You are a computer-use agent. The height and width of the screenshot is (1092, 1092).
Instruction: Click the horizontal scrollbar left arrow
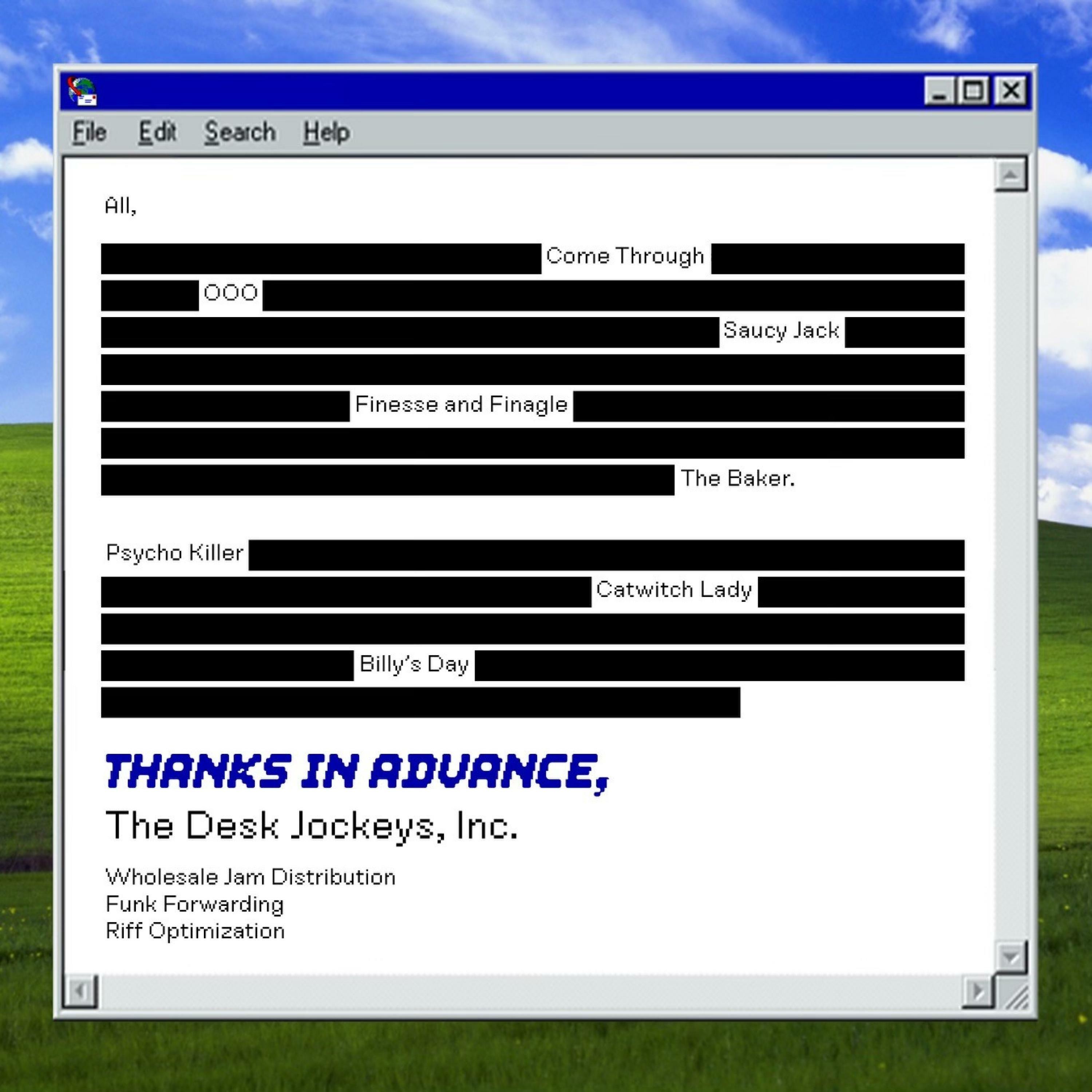[x=81, y=992]
